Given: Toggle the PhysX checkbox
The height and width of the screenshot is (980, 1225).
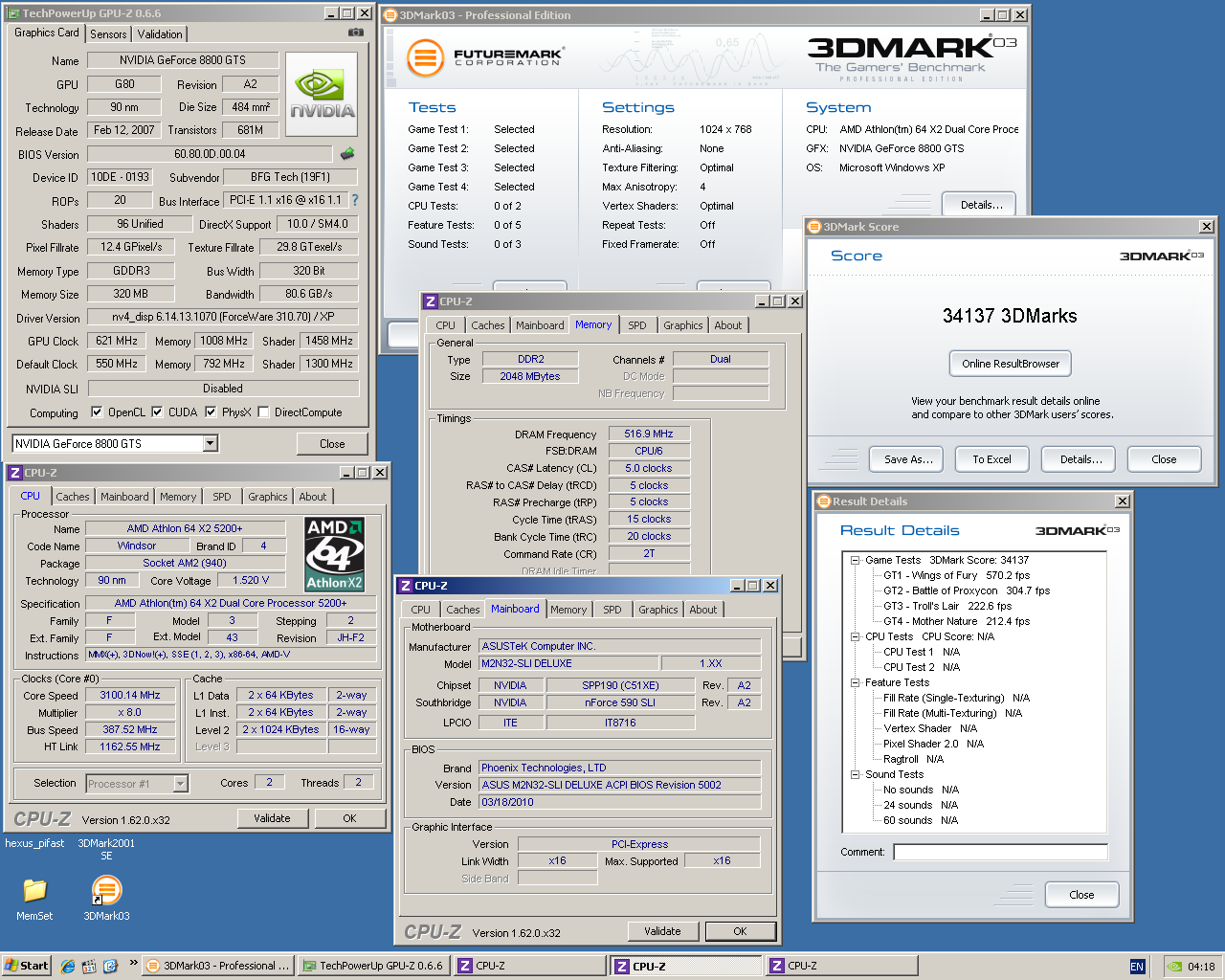Looking at the screenshot, I should pyautogui.click(x=211, y=412).
